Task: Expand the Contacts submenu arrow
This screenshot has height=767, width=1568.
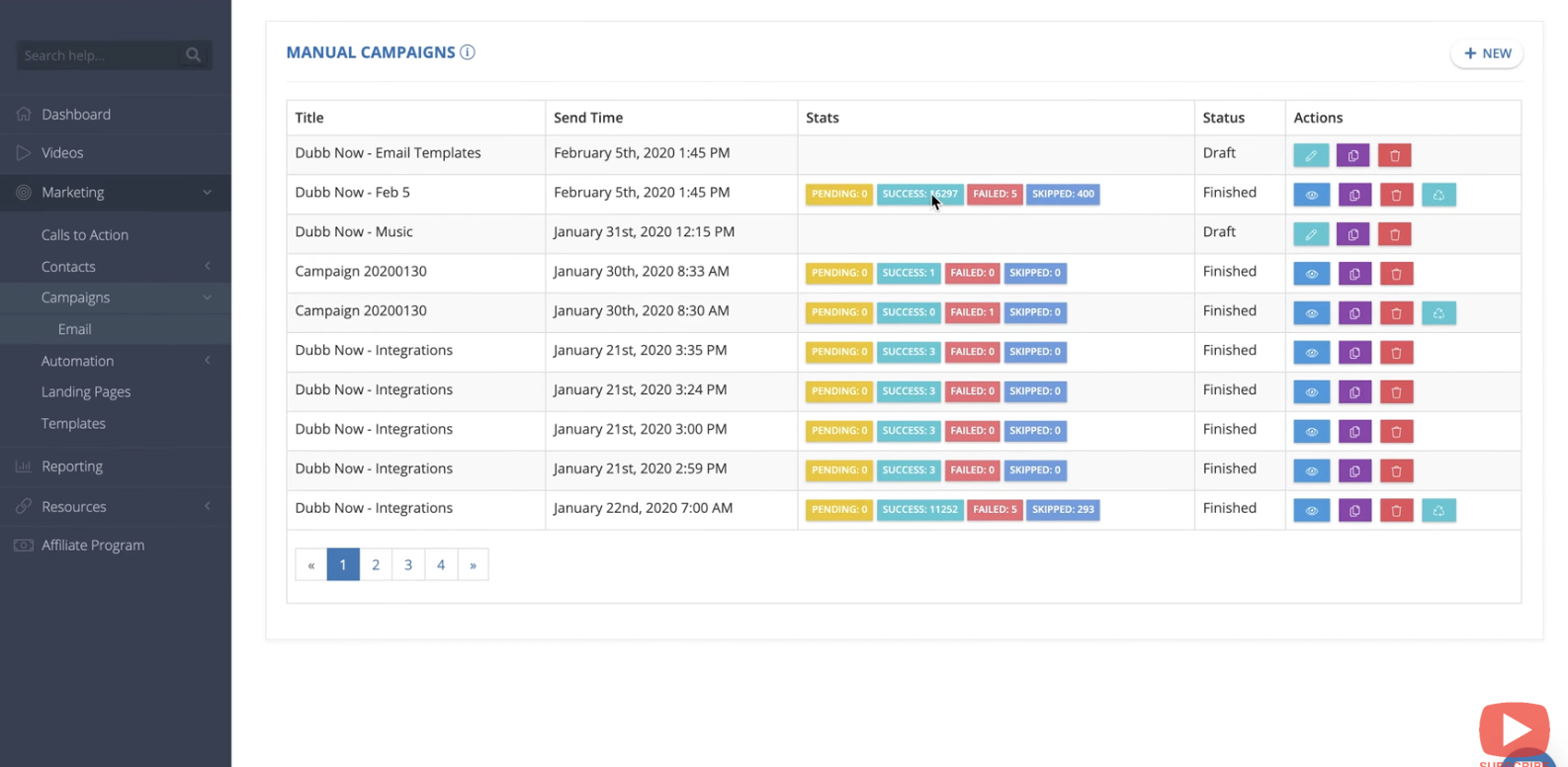Action: click(x=207, y=266)
